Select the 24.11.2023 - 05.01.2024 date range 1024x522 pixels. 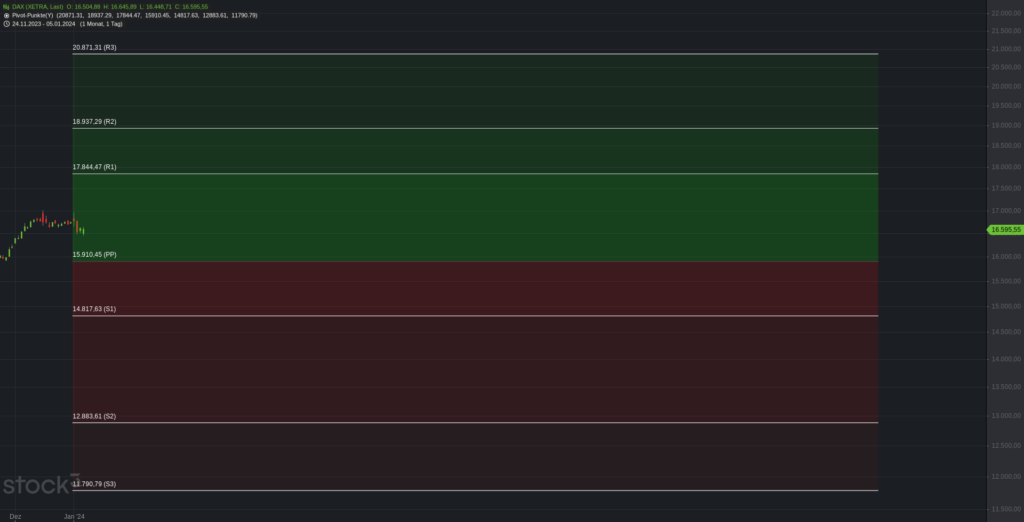44,24
